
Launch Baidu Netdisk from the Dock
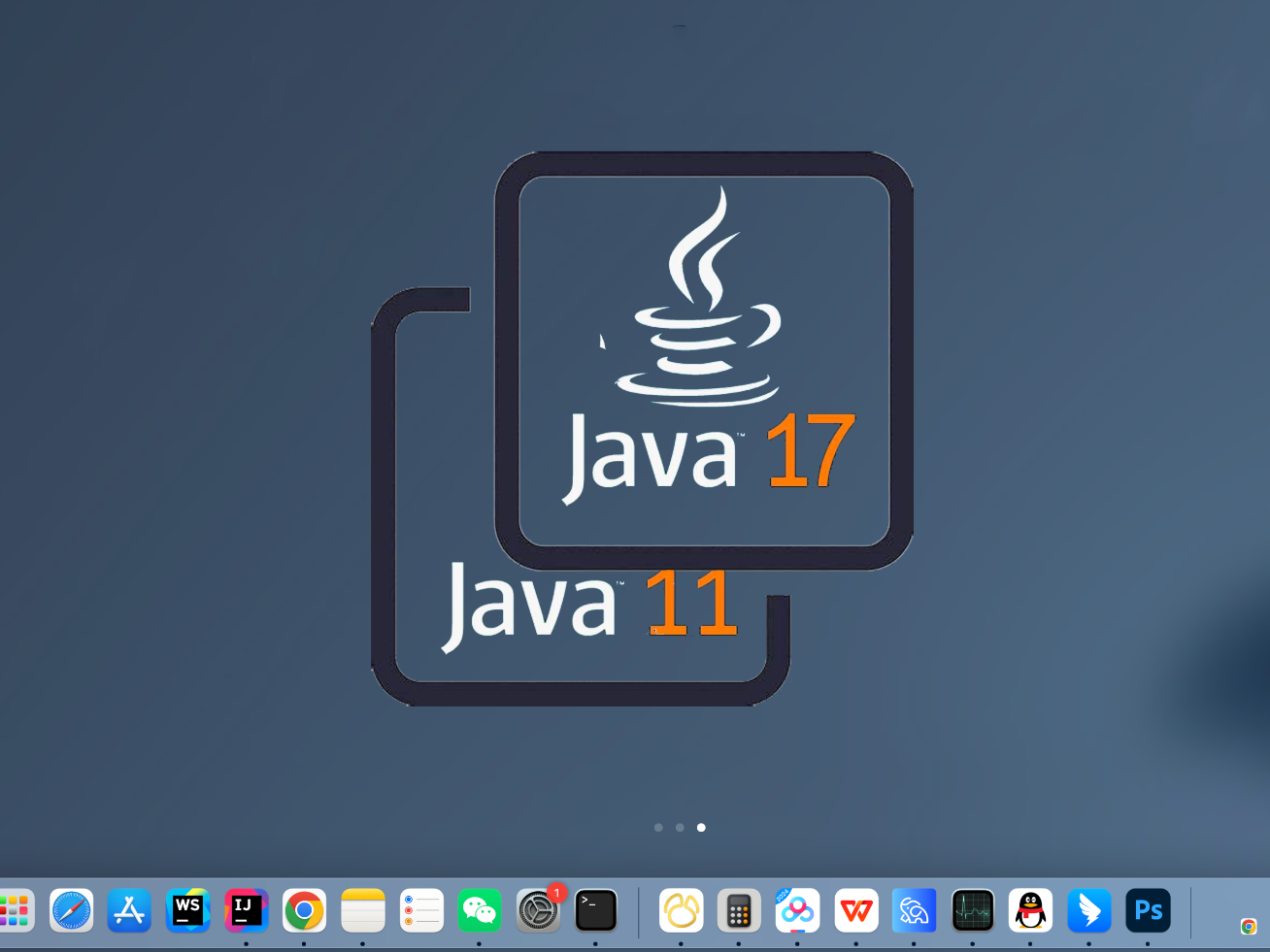click(x=797, y=910)
